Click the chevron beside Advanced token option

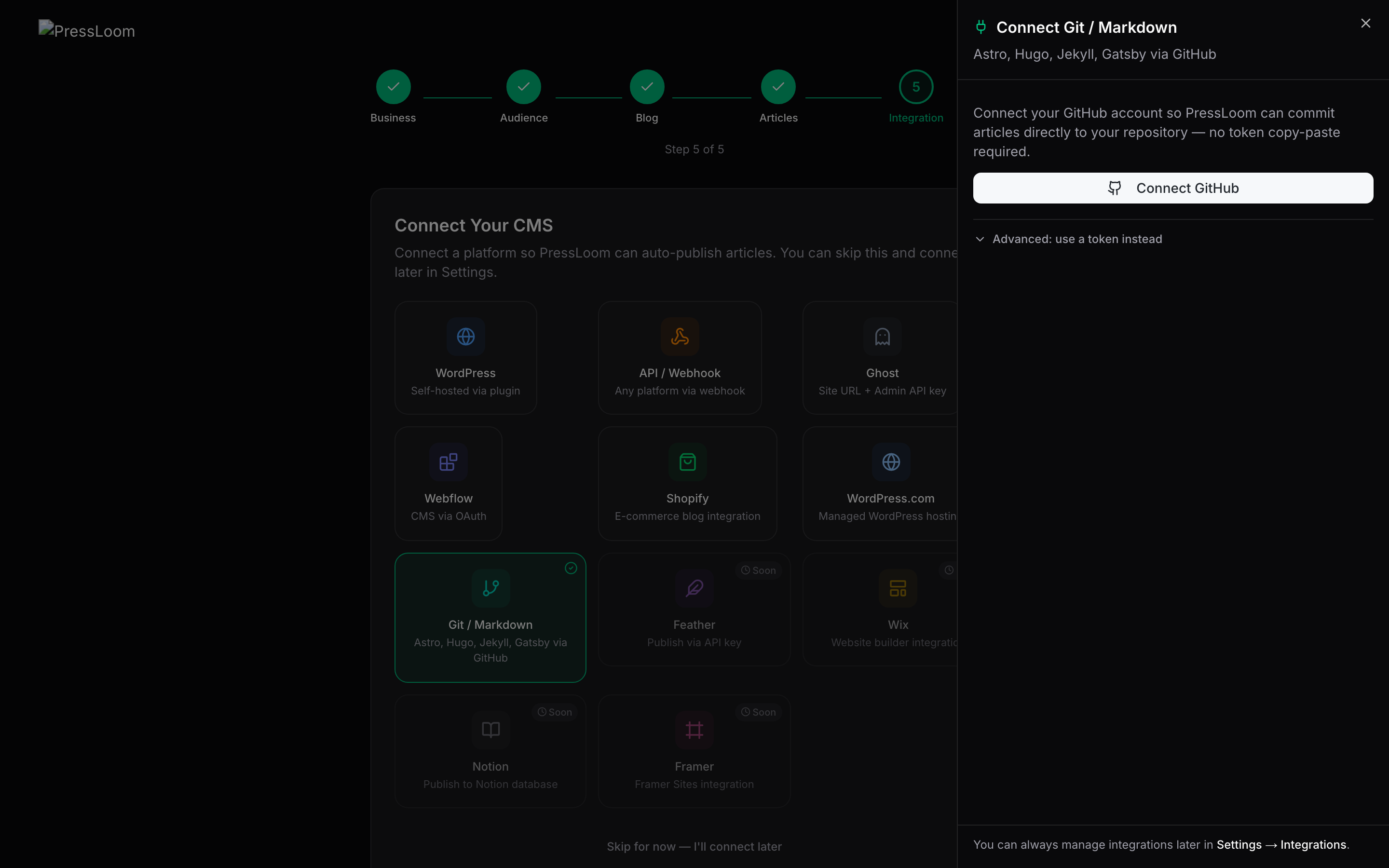(980, 239)
